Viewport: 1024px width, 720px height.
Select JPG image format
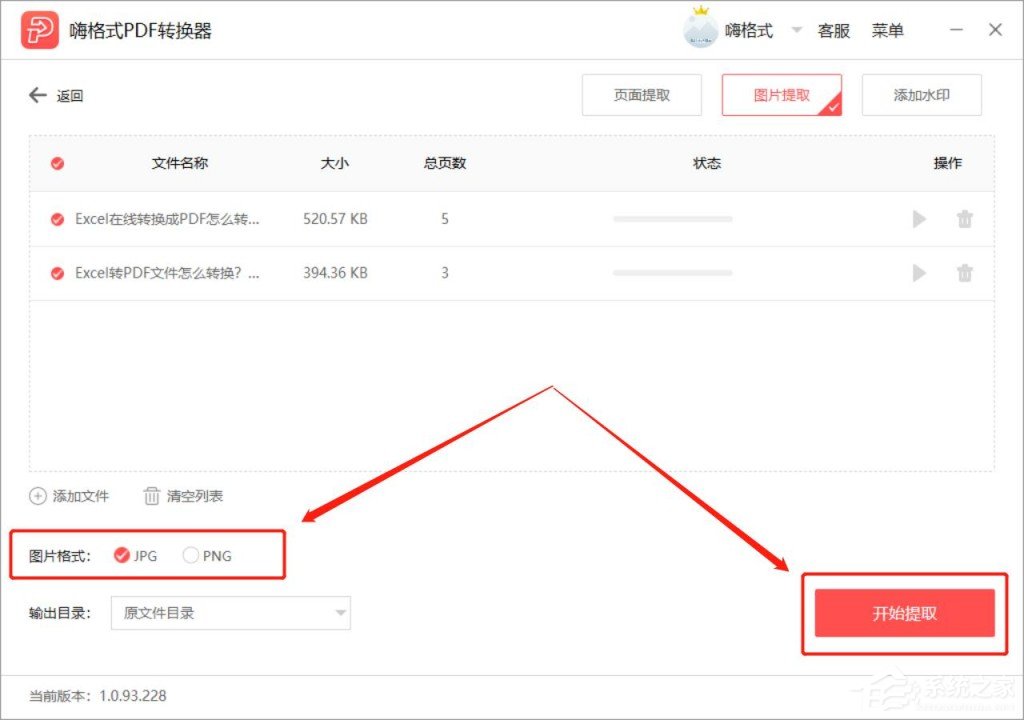[x=122, y=556]
